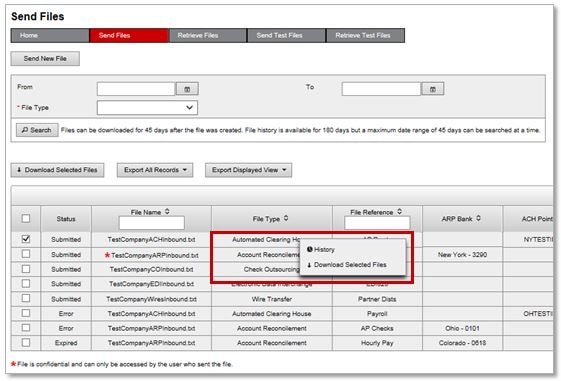
Task: Check the TestCompanyWiresInbound.txt row checkbox
Action: click(26, 298)
